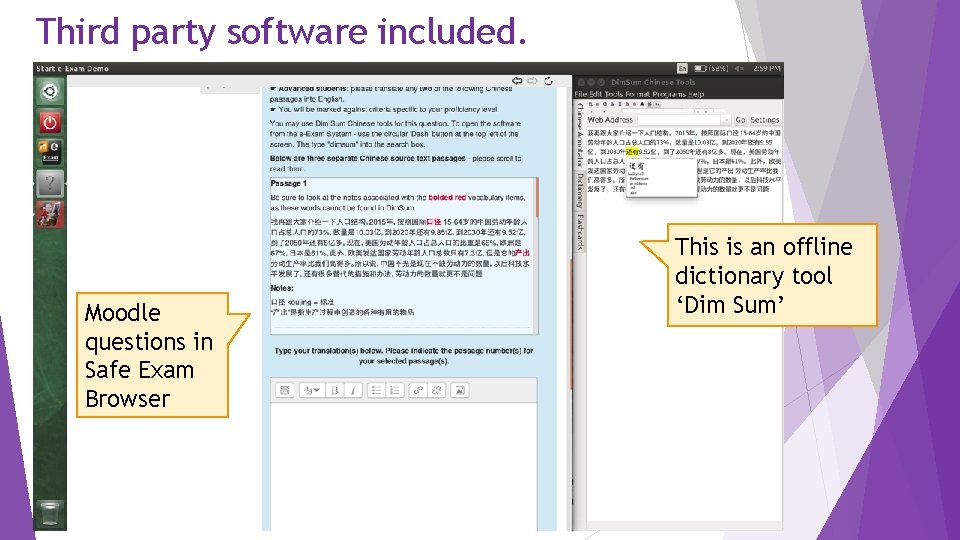Click the clock showing 2:59 PM
Screen dimensions: 960x540
click(x=767, y=69)
